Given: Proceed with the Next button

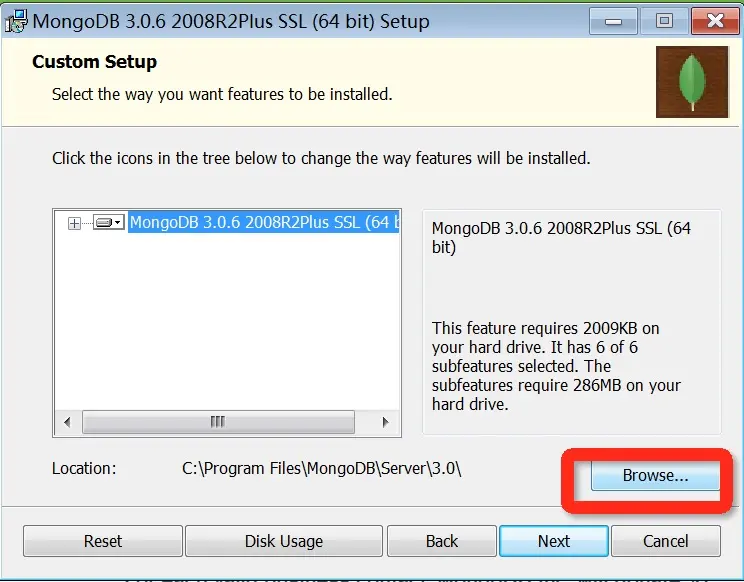Looking at the screenshot, I should (554, 541).
